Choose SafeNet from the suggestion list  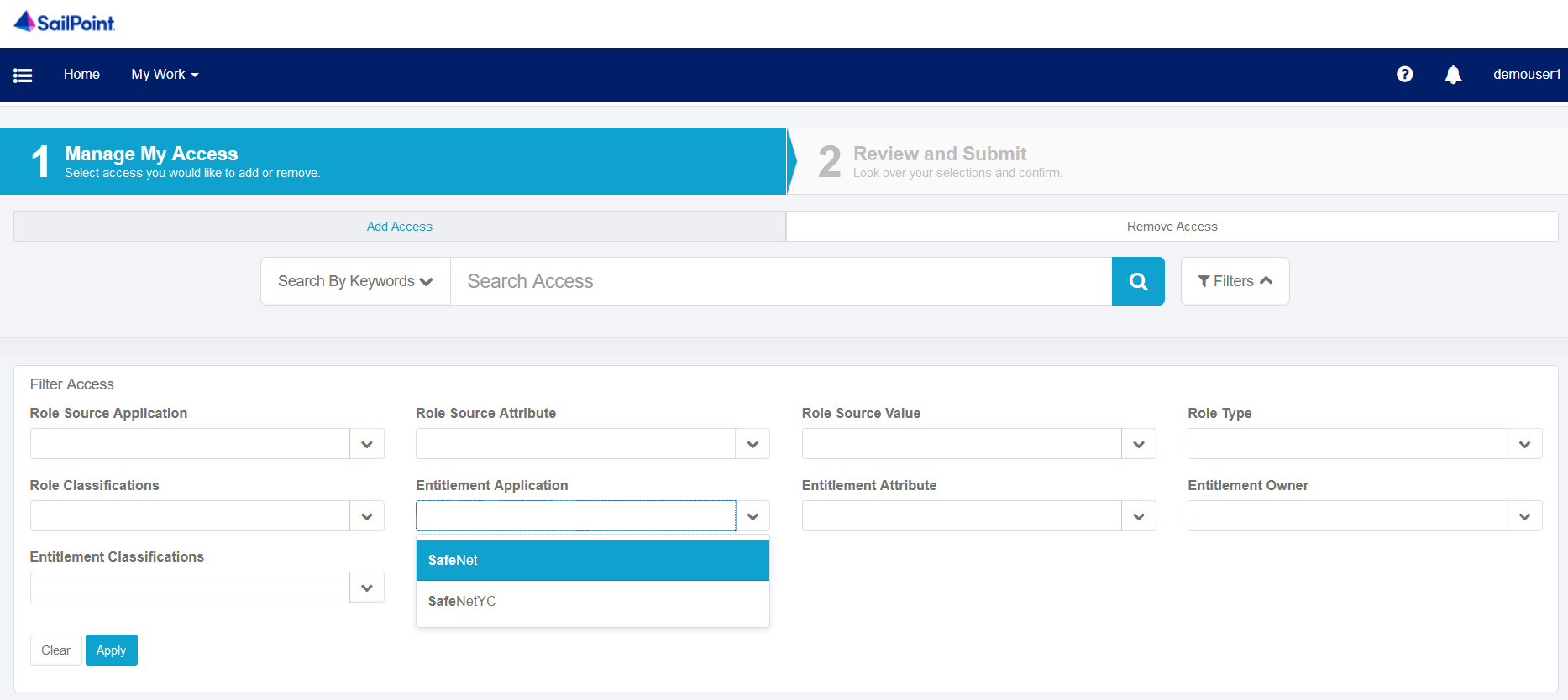(x=593, y=560)
